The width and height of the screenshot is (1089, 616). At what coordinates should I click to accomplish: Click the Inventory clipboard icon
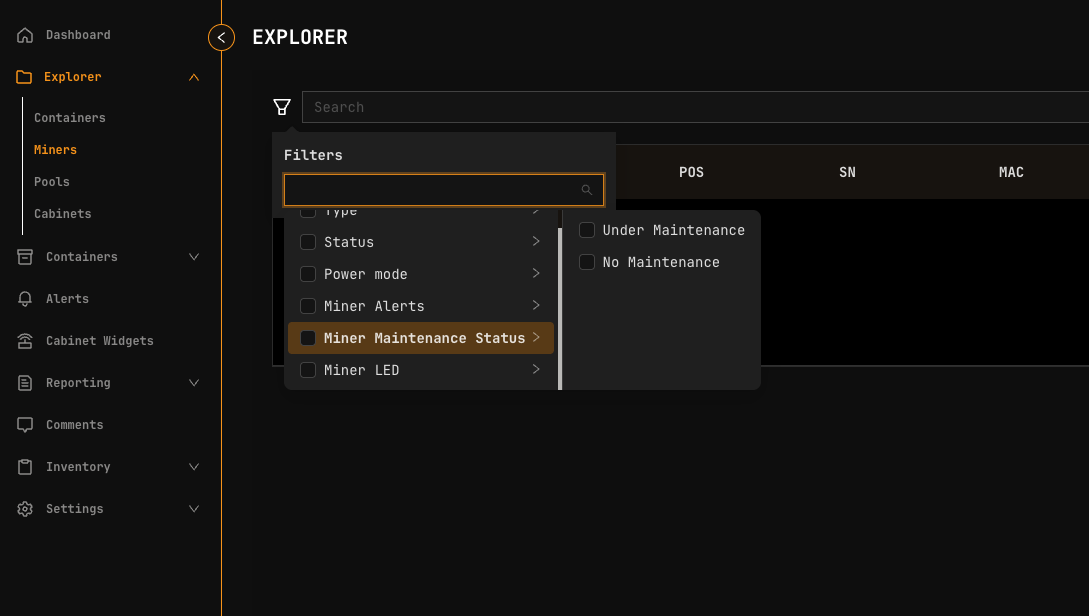(24, 466)
